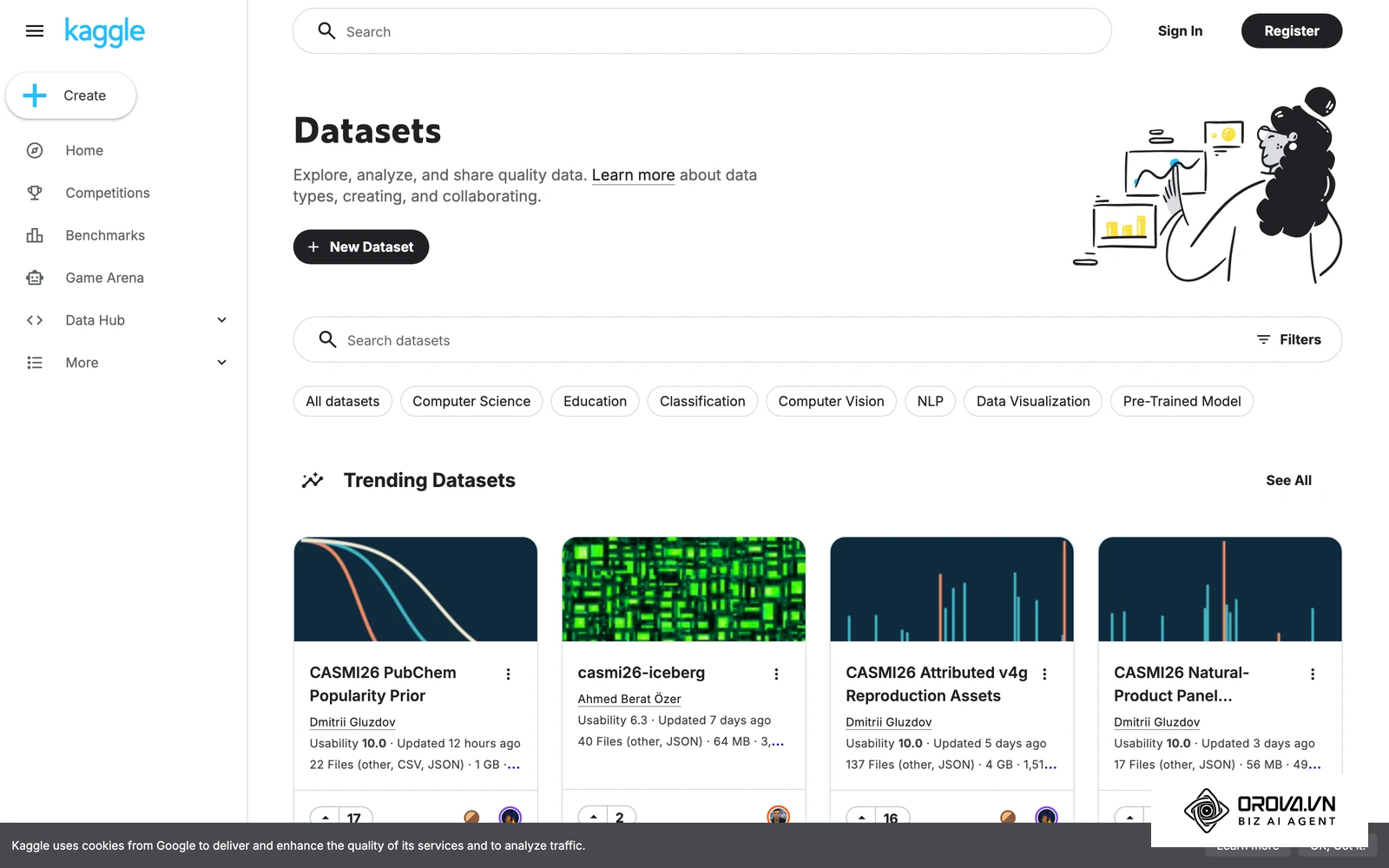This screenshot has height=868, width=1389.
Task: Select the All datasets chip
Action: pos(343,401)
